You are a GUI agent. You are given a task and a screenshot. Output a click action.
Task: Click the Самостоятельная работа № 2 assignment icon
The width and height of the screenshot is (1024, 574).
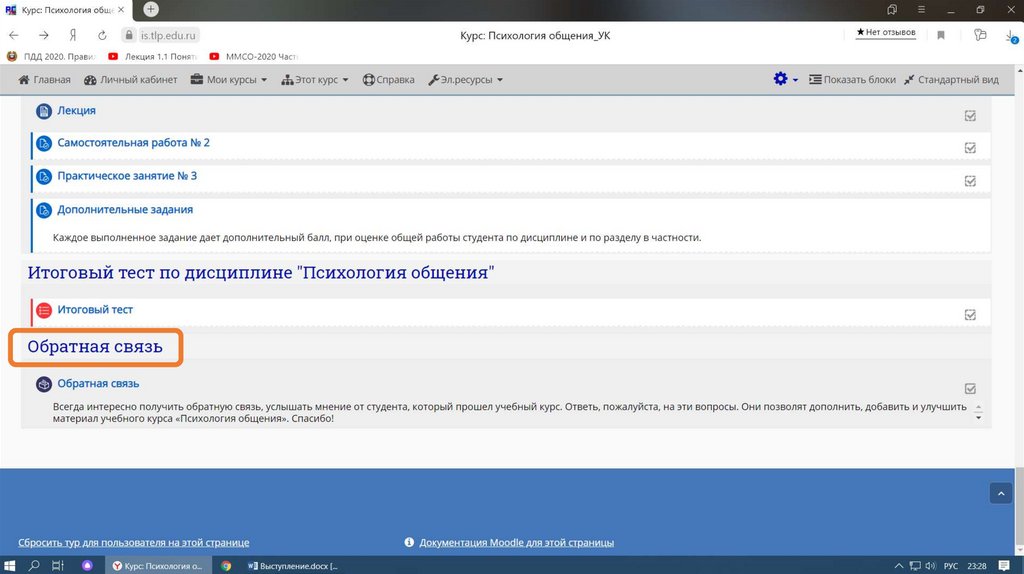pos(44,144)
